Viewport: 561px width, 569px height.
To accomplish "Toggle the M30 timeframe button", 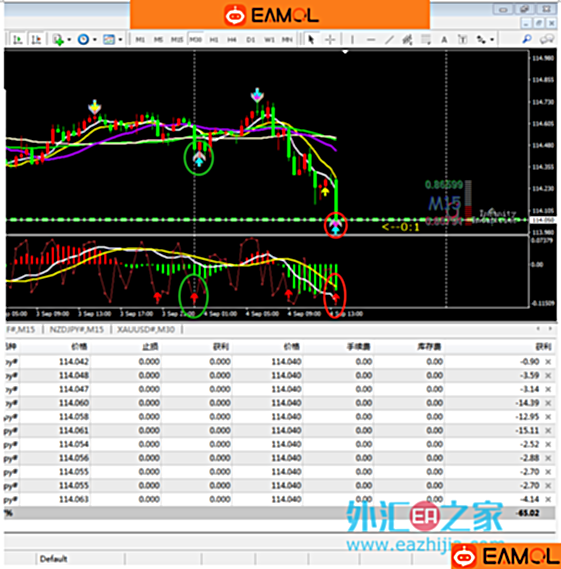I will [x=195, y=39].
